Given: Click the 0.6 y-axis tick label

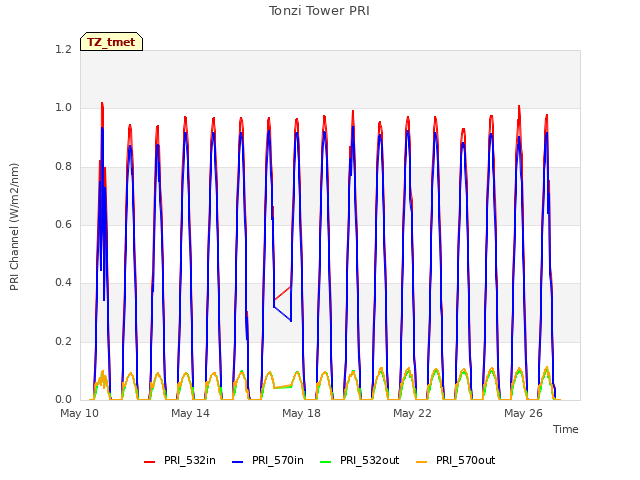Looking at the screenshot, I should coord(64,224).
